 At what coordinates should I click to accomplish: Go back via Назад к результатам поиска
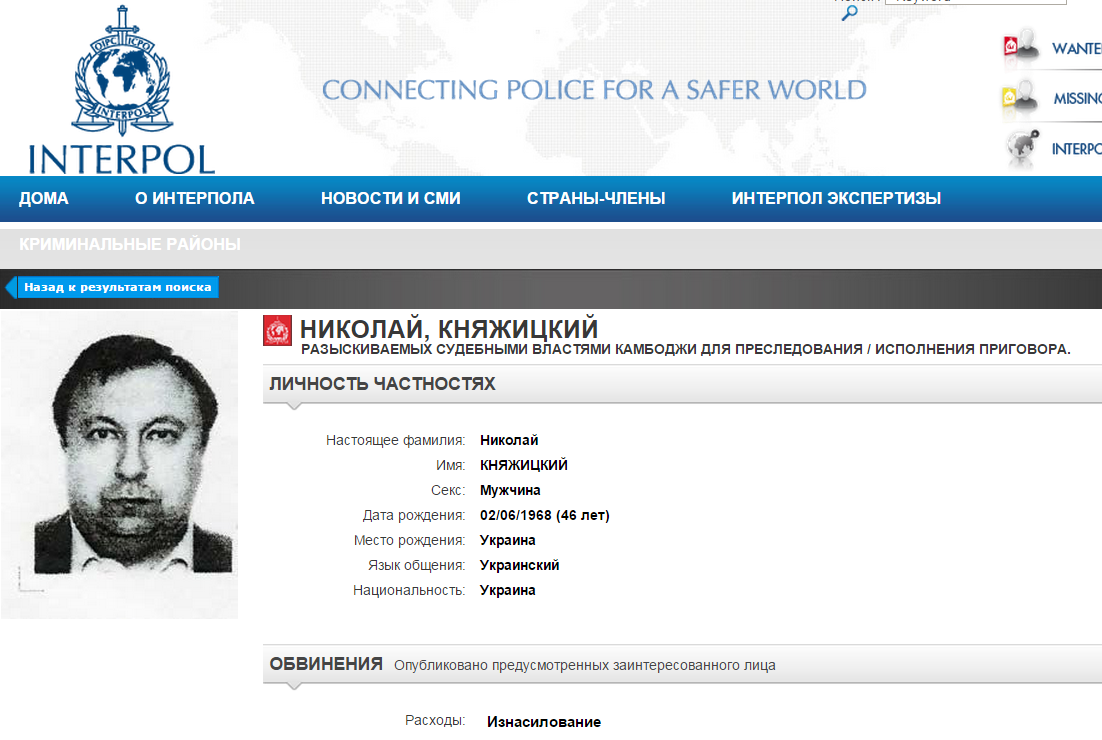(112, 287)
